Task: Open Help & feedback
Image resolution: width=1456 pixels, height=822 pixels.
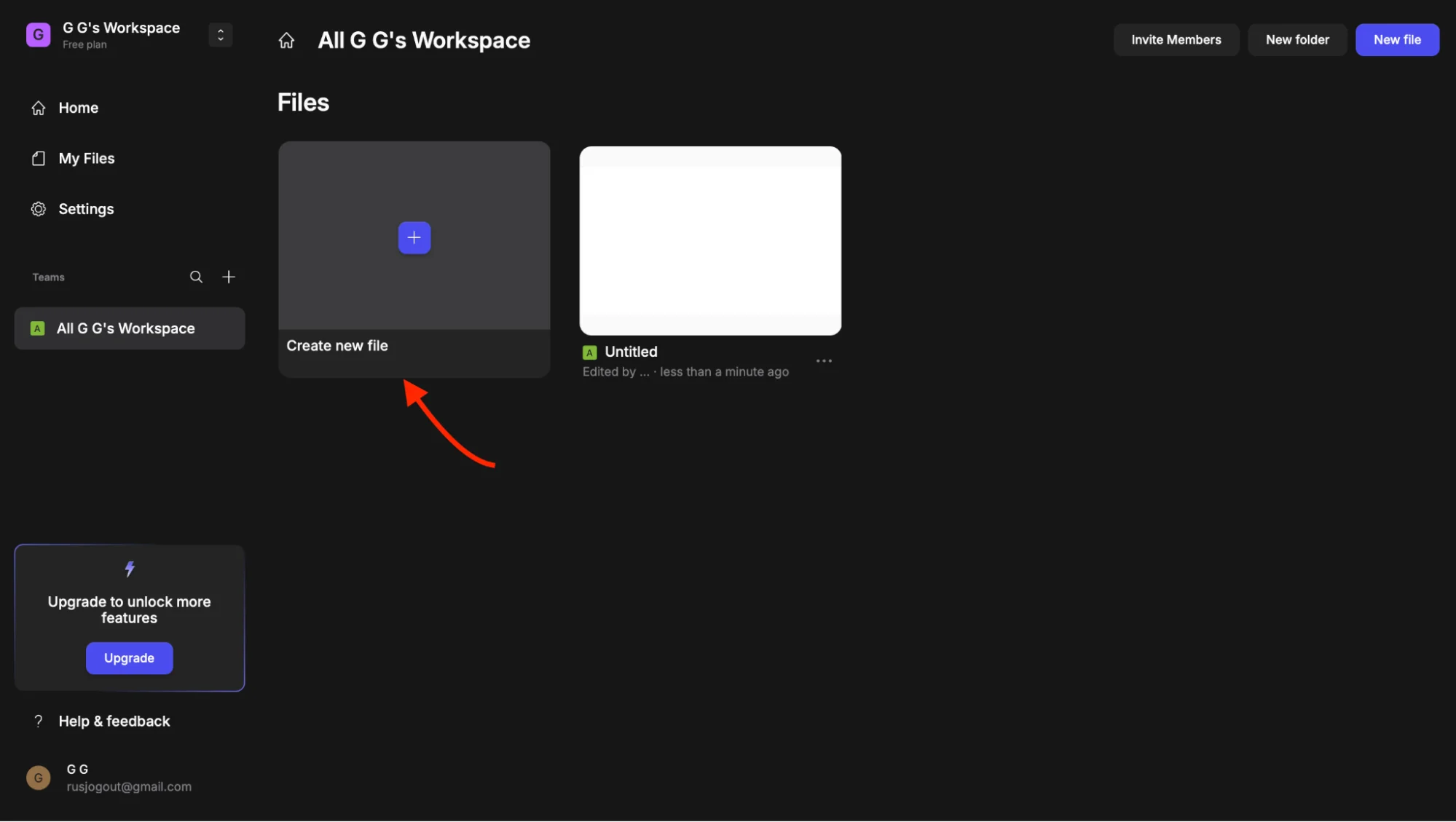Action: click(x=102, y=722)
